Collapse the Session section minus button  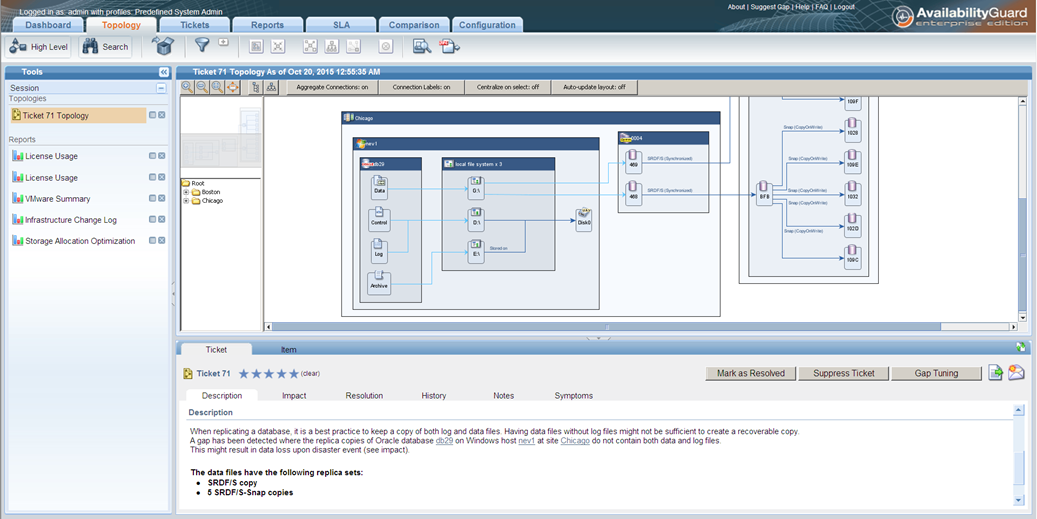161,88
